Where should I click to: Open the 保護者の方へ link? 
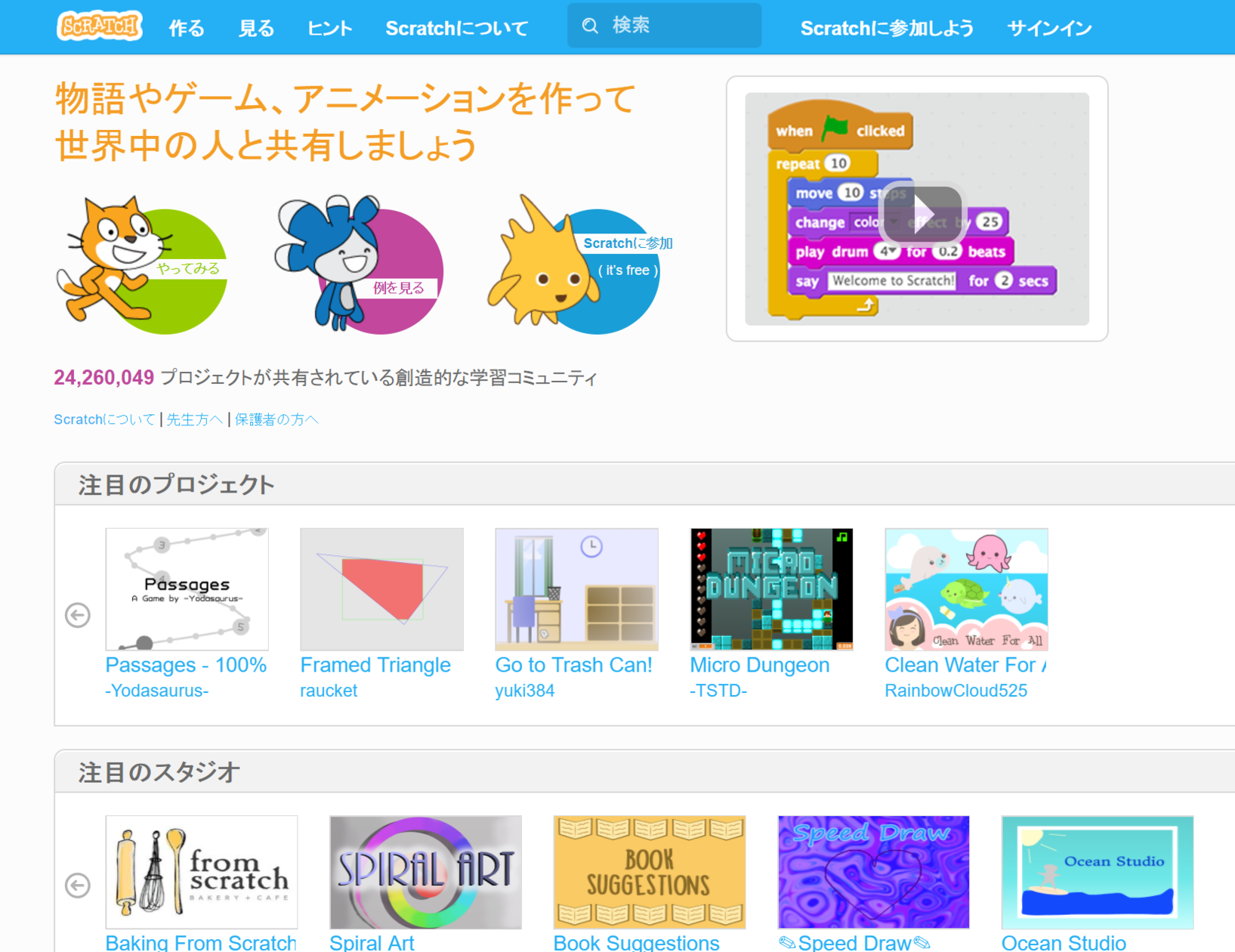click(x=276, y=419)
